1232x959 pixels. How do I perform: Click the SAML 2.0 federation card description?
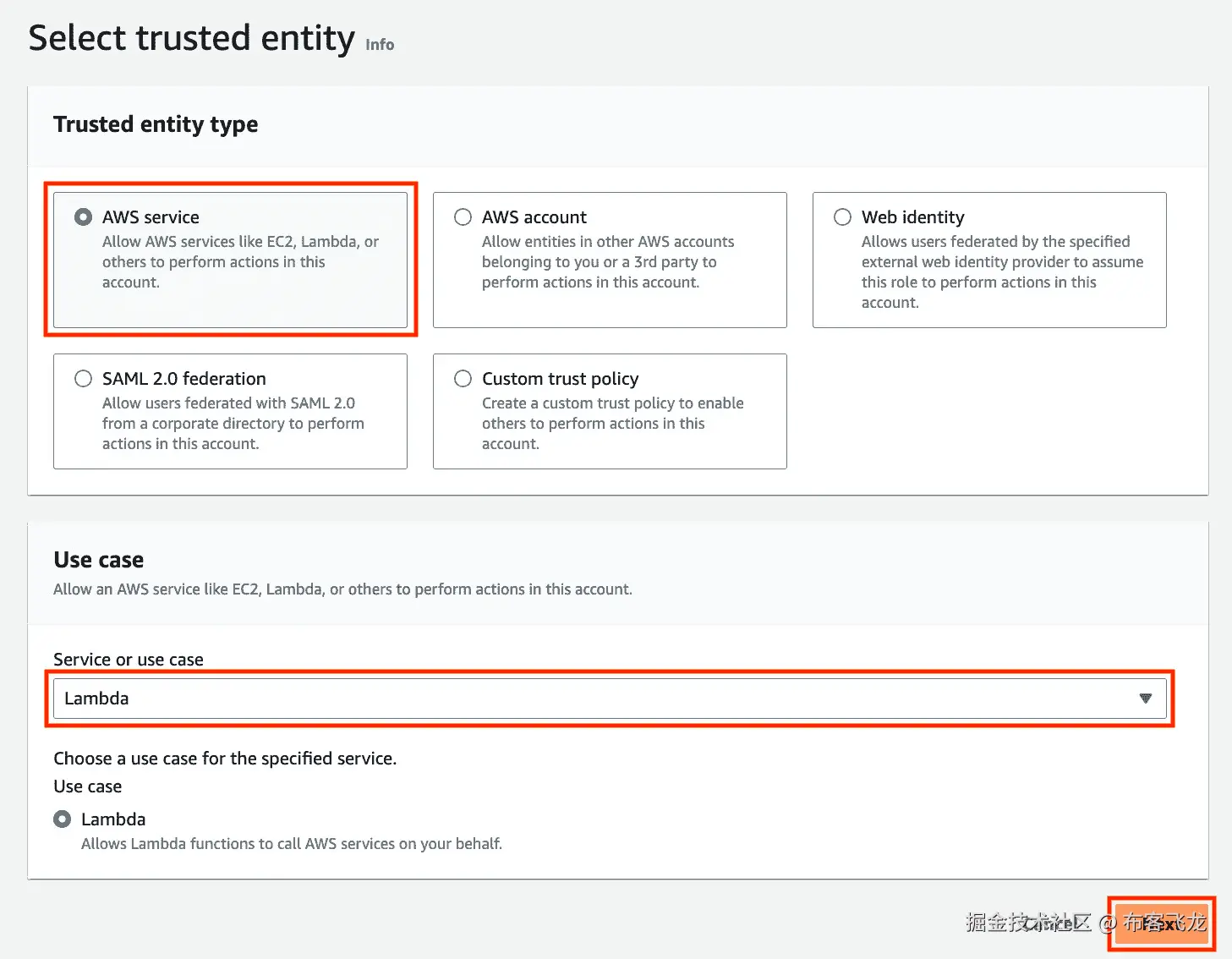(233, 424)
